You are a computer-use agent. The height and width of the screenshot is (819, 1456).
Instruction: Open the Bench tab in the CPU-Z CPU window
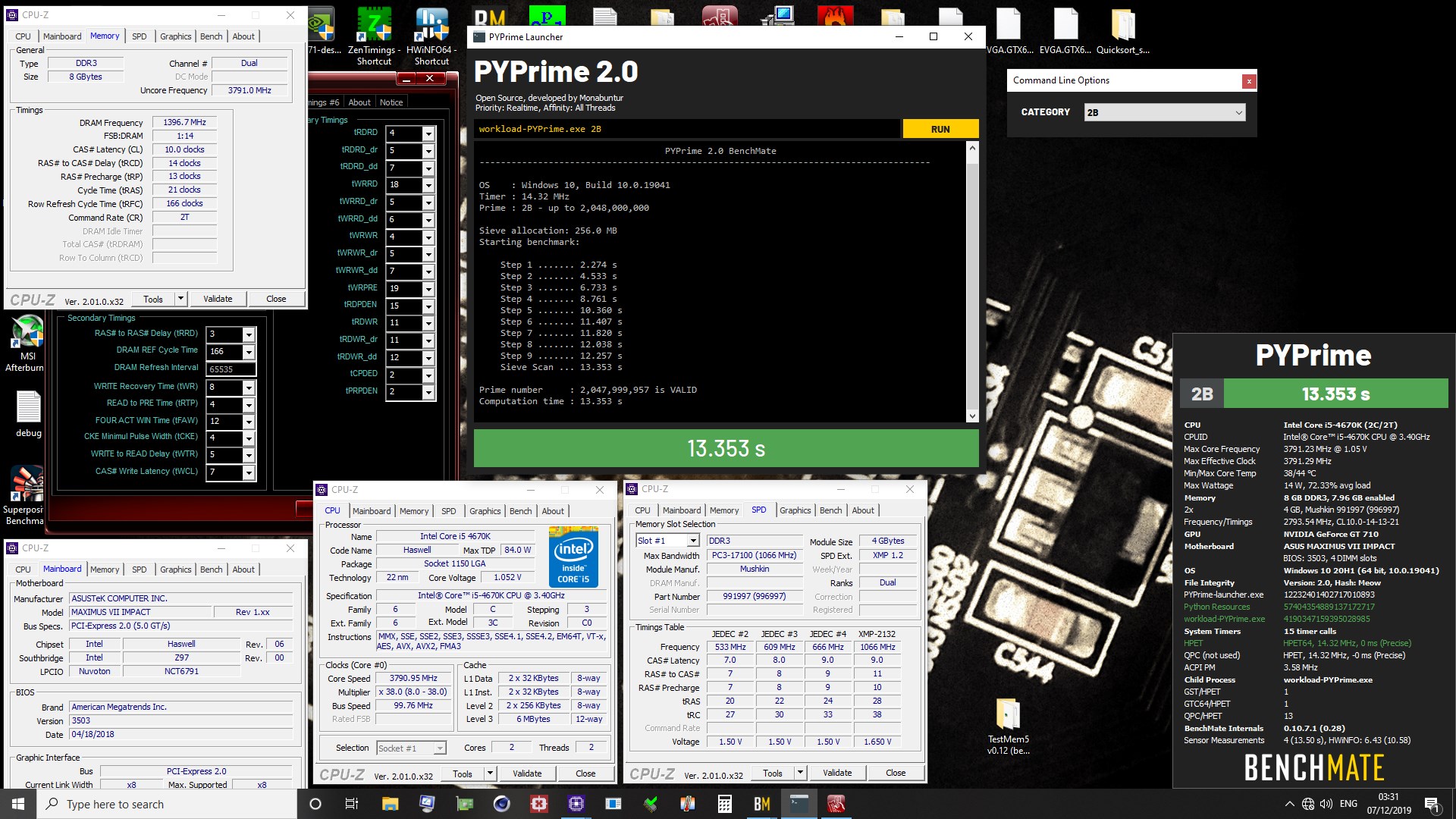520,511
